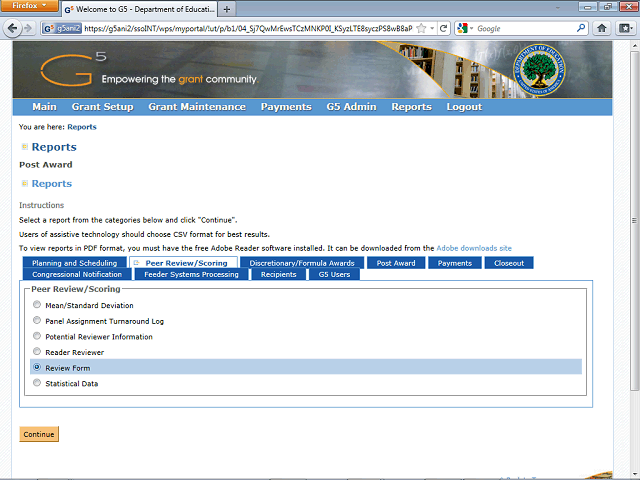Viewport: 640px width, 480px height.
Task: Click Logout in the navigation bar
Action: pos(464,107)
